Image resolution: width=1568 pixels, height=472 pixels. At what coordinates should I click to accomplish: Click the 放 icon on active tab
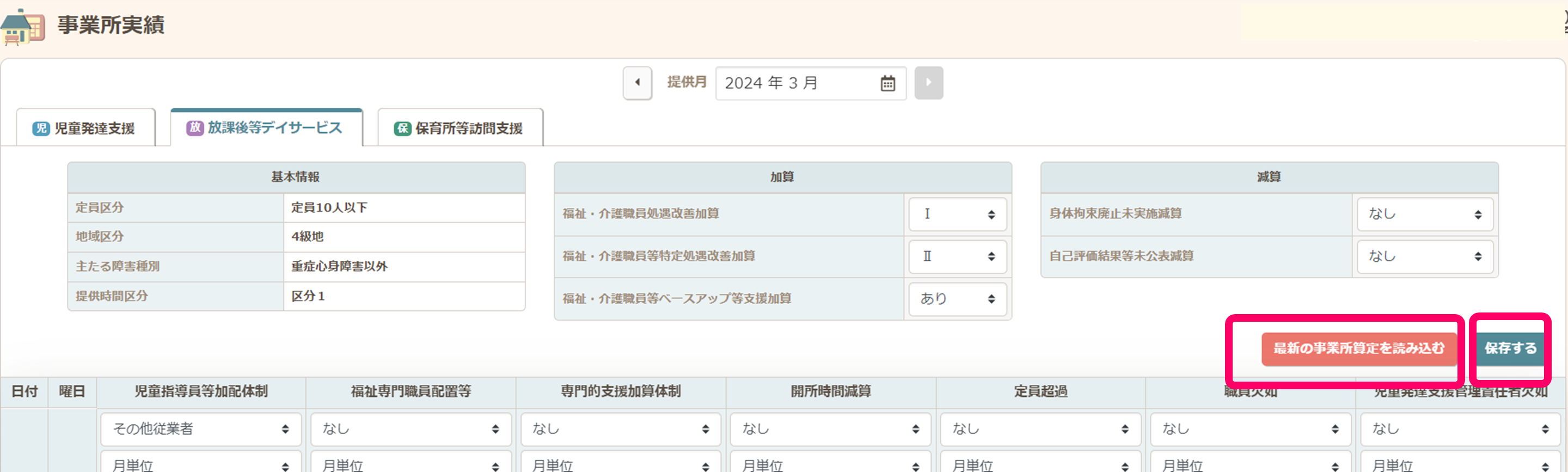194,128
